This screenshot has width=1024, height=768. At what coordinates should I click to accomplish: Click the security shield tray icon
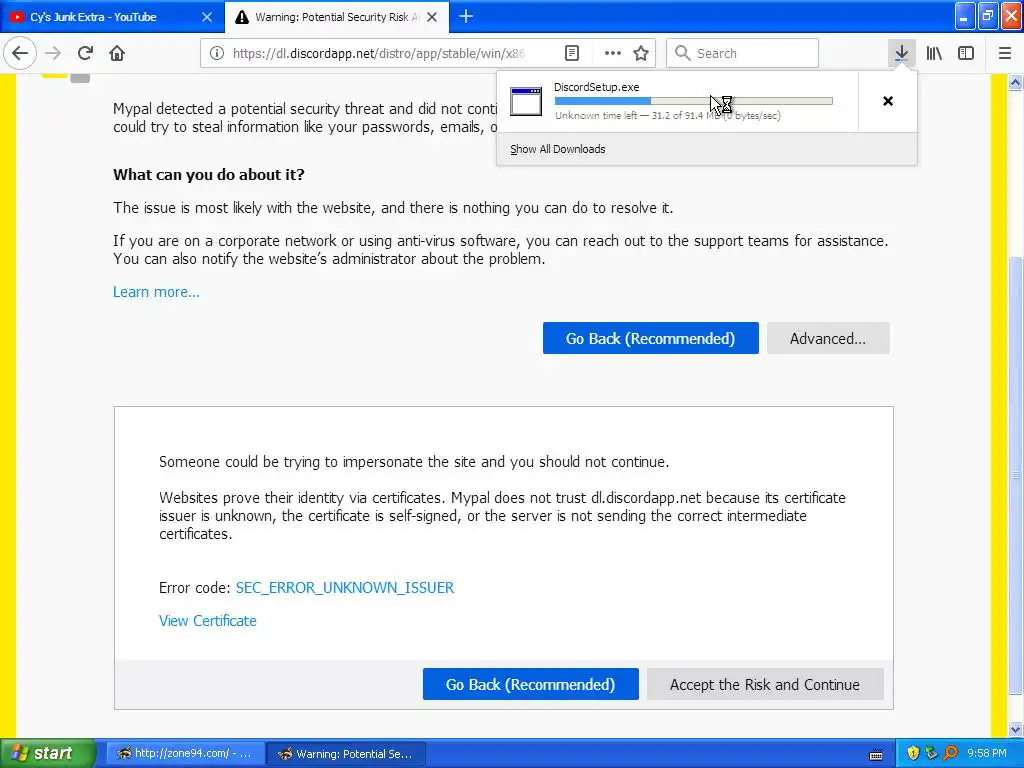click(x=913, y=753)
